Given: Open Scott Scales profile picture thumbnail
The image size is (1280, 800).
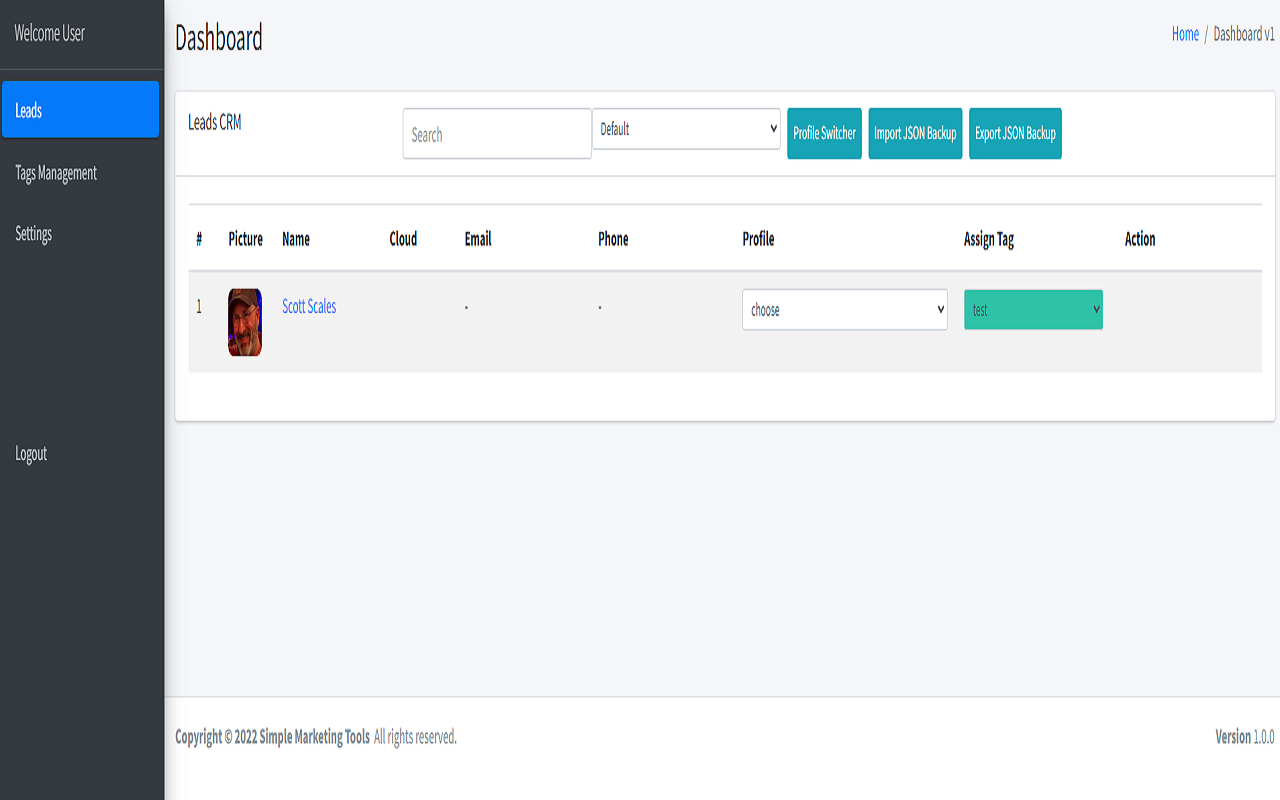Looking at the screenshot, I should coord(245,322).
